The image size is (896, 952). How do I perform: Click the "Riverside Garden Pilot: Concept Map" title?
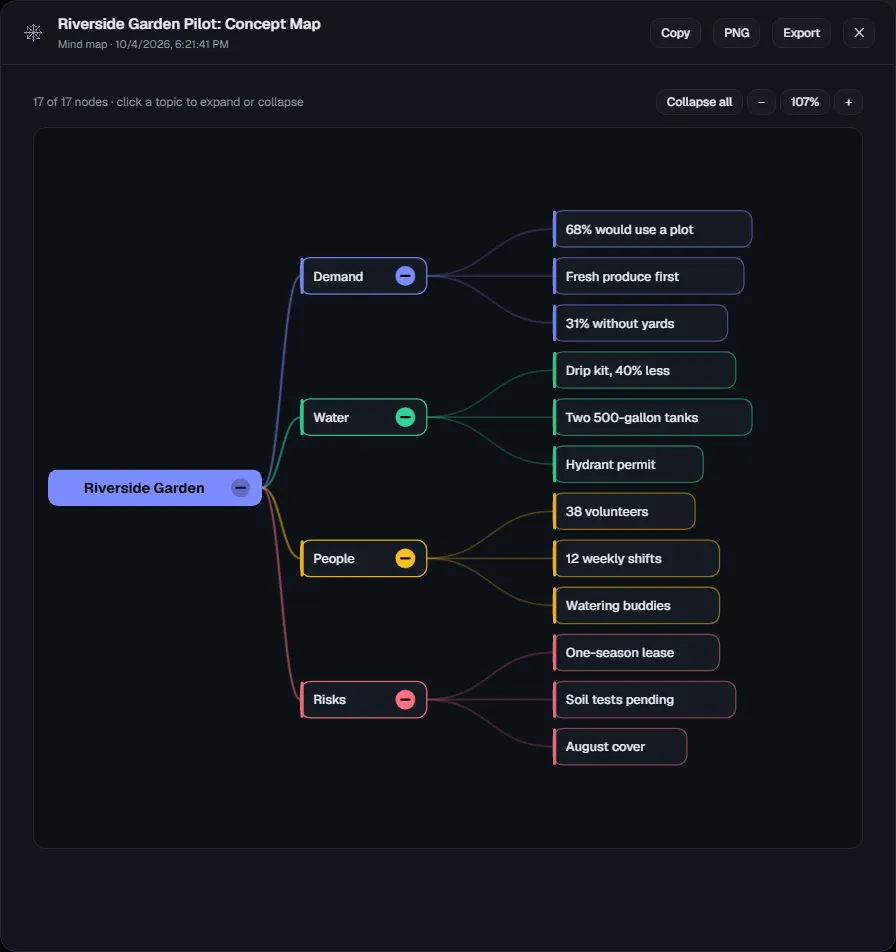[x=189, y=24]
